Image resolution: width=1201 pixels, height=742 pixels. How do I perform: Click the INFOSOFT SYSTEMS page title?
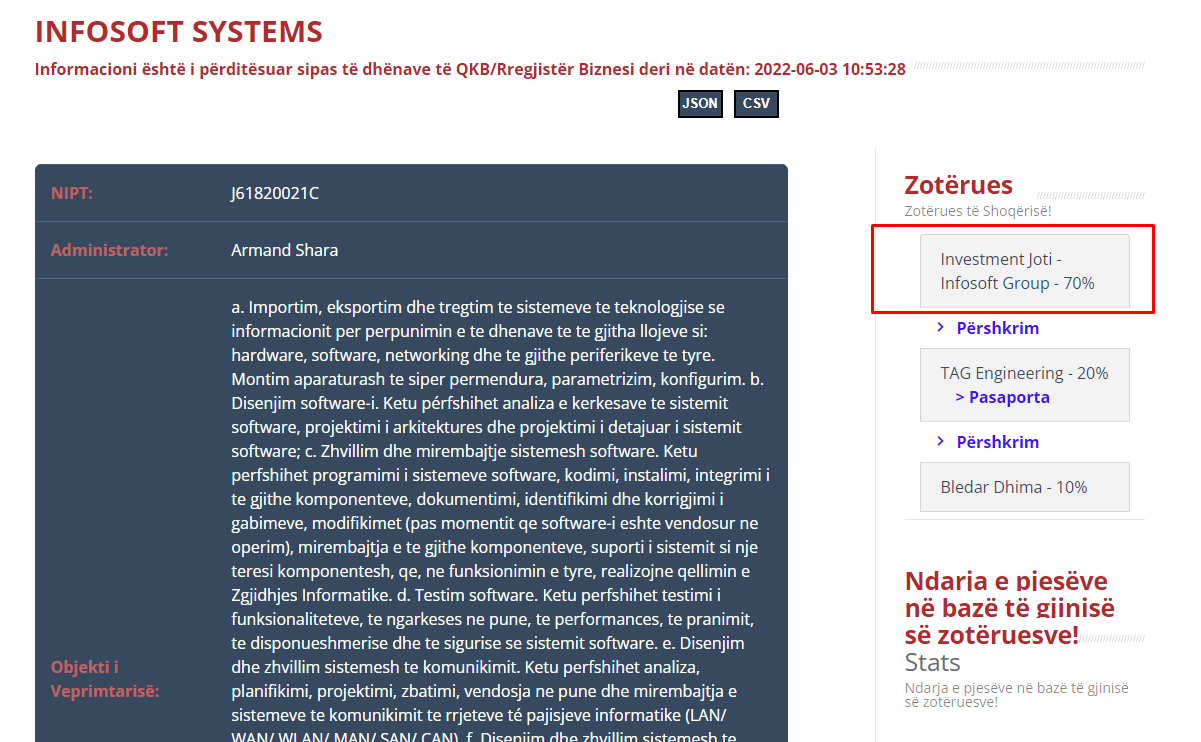point(179,31)
